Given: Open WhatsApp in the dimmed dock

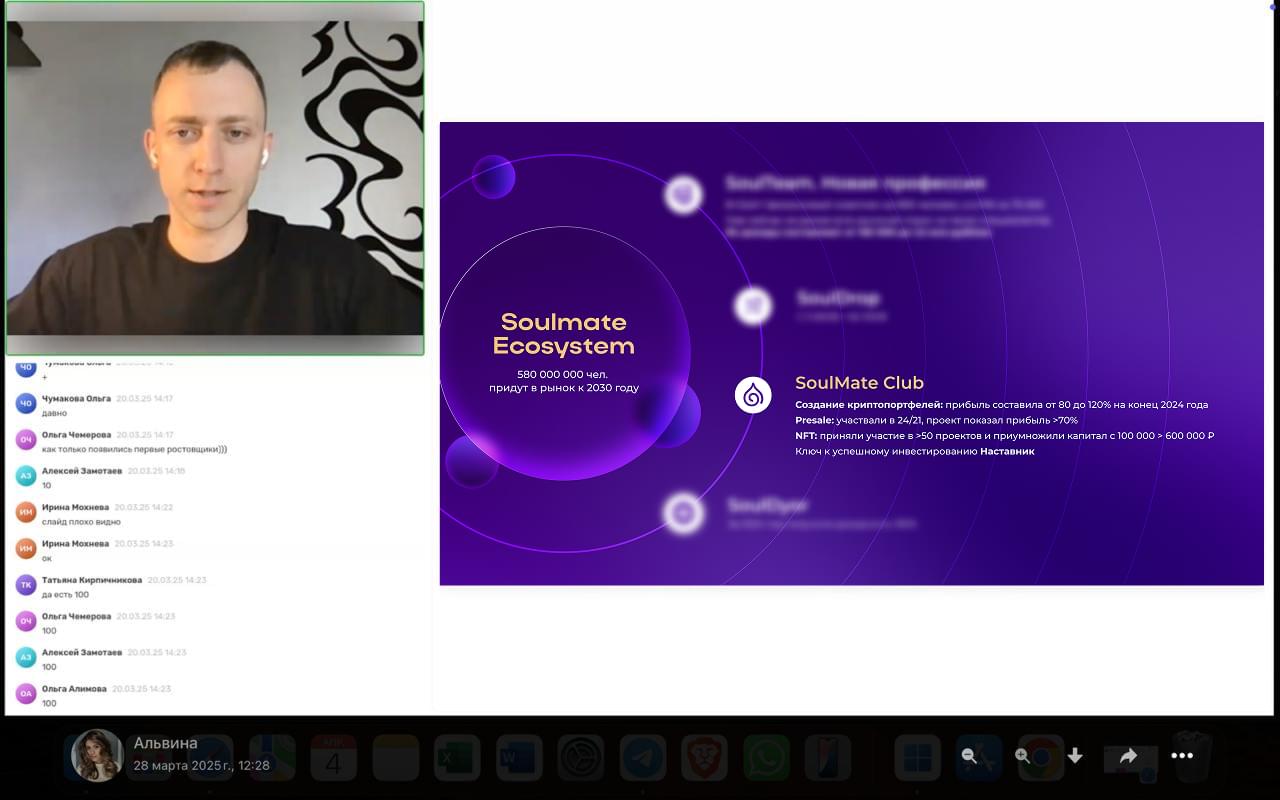Looking at the screenshot, I should tap(766, 757).
